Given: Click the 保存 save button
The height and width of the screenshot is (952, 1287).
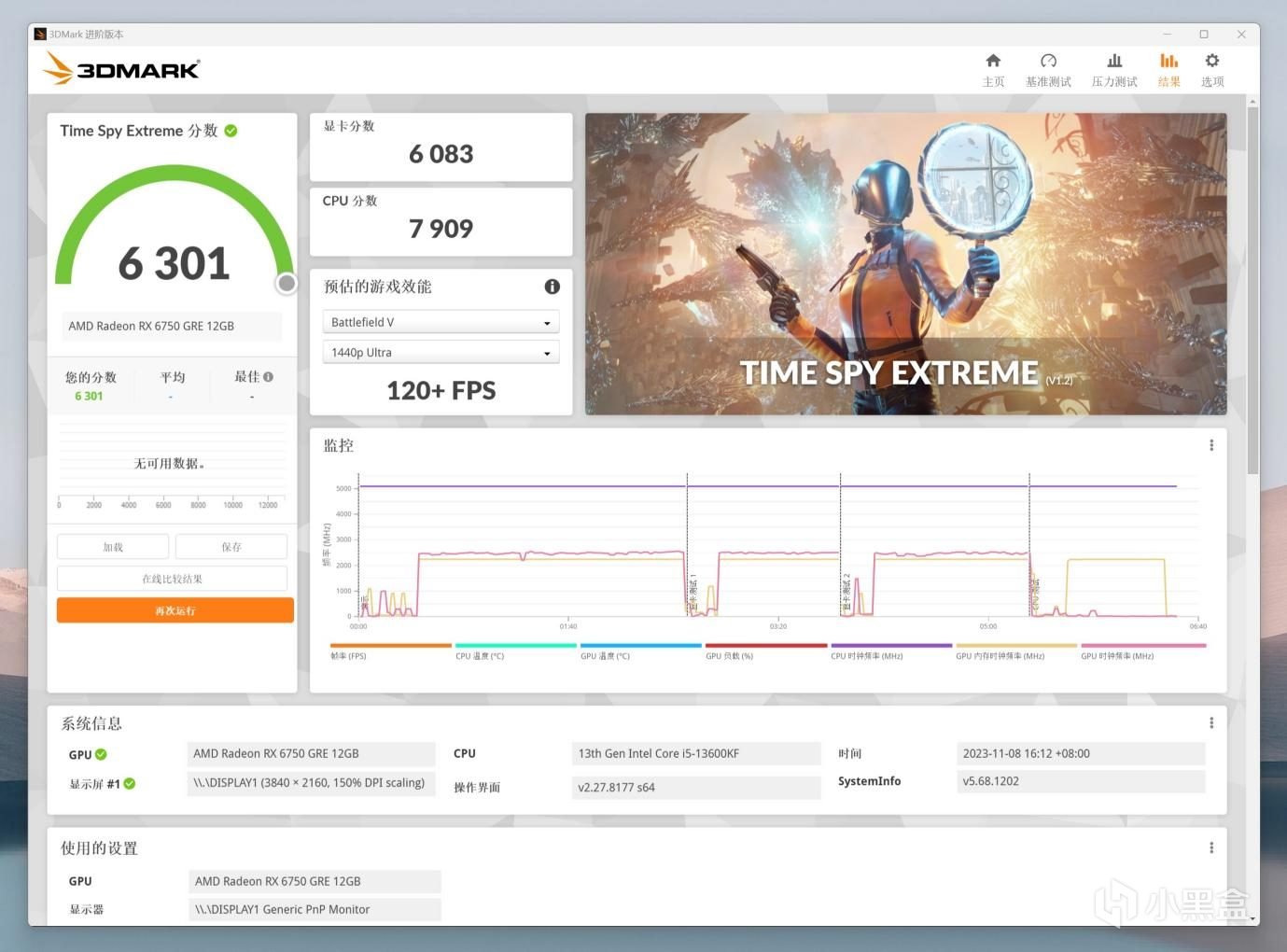Looking at the screenshot, I should (x=231, y=547).
